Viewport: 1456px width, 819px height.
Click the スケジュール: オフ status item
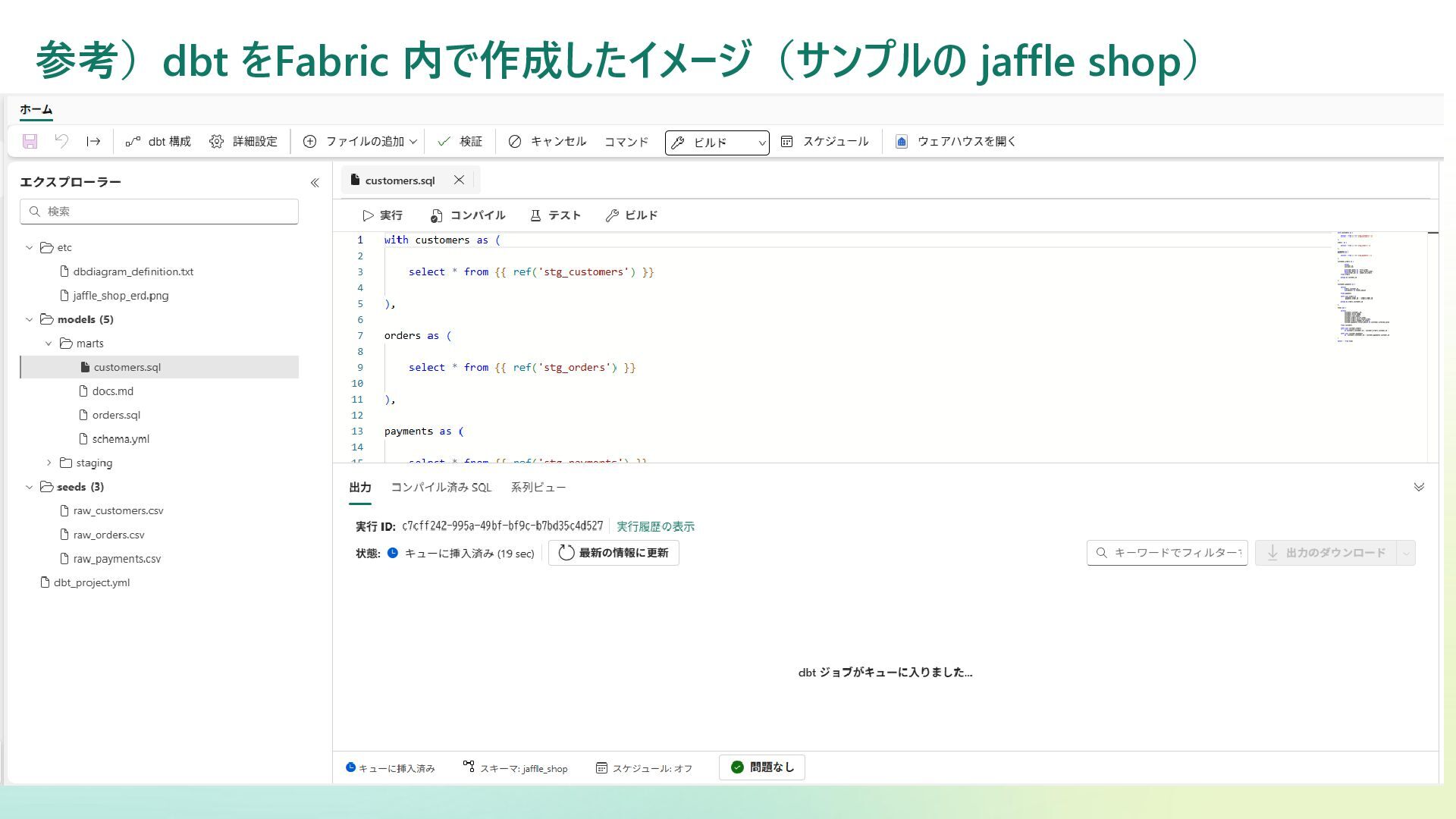[644, 768]
